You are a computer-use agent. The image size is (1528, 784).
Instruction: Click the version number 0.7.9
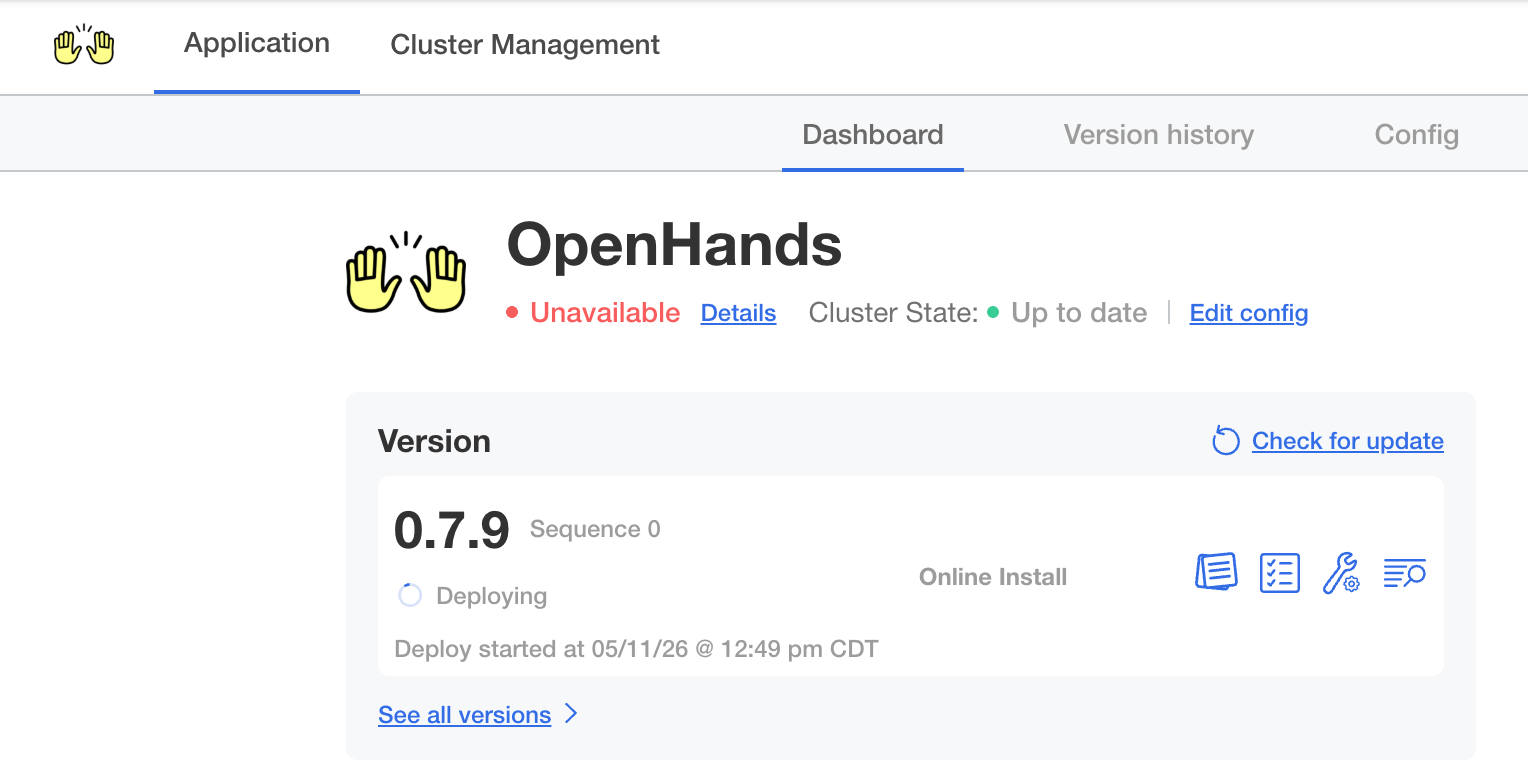pyautogui.click(x=452, y=530)
